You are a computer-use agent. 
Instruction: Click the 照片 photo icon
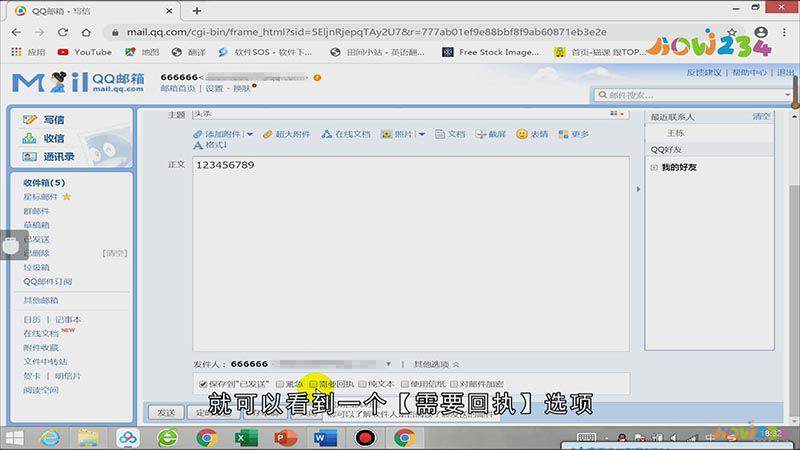(x=386, y=134)
